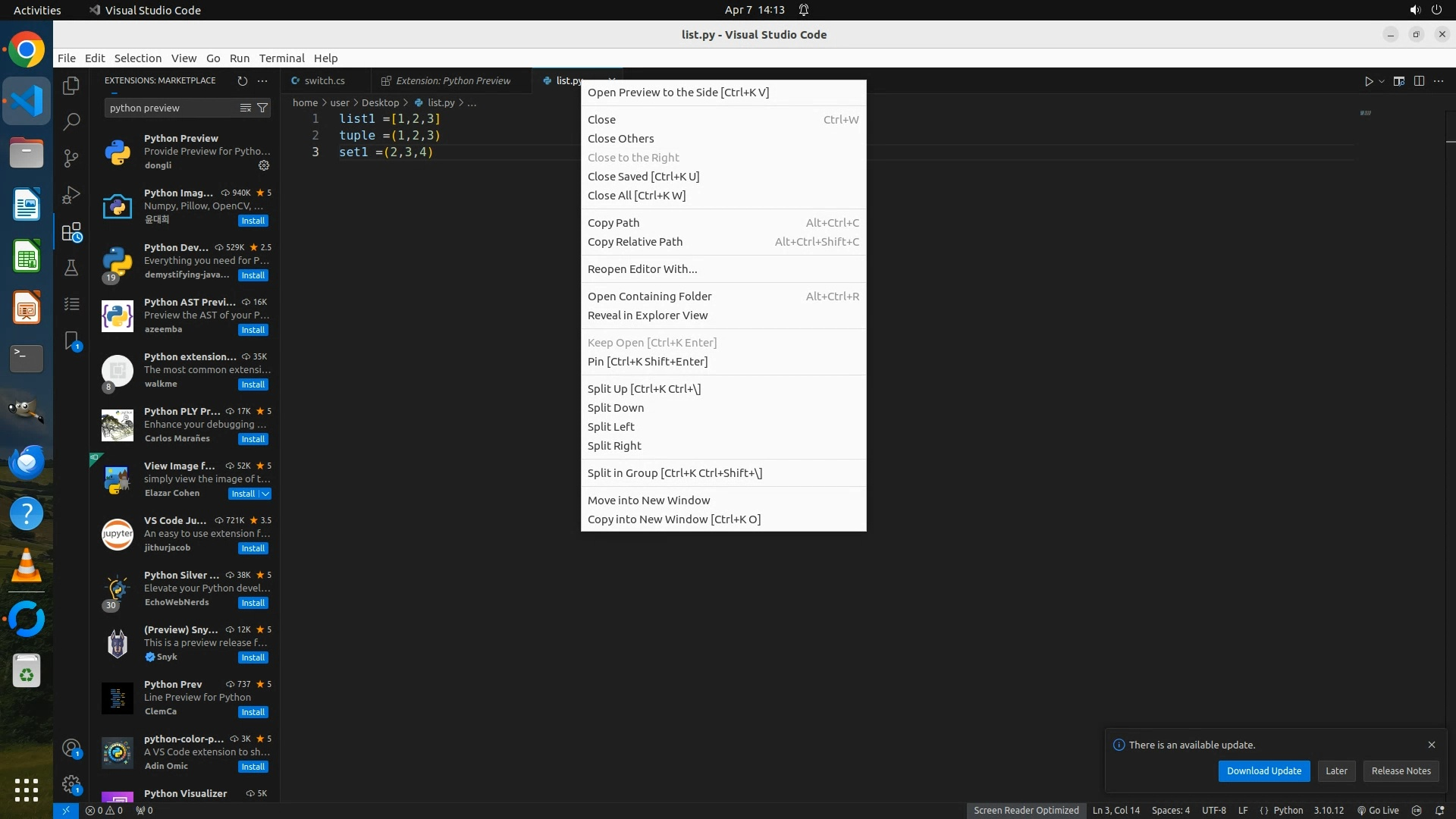Expand the View Image install dropdown arrow

pos(265,494)
